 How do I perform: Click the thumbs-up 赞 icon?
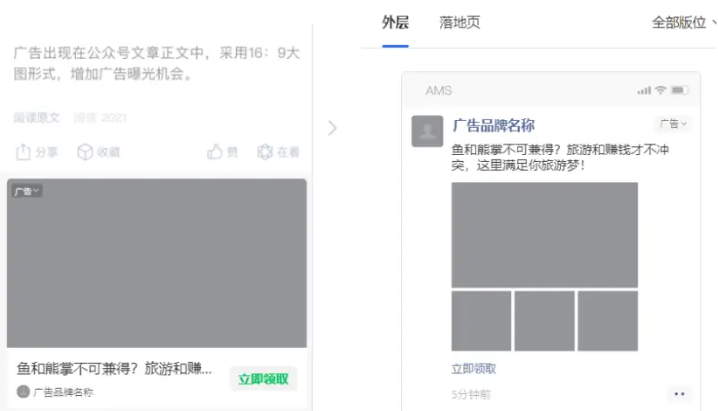[215, 151]
